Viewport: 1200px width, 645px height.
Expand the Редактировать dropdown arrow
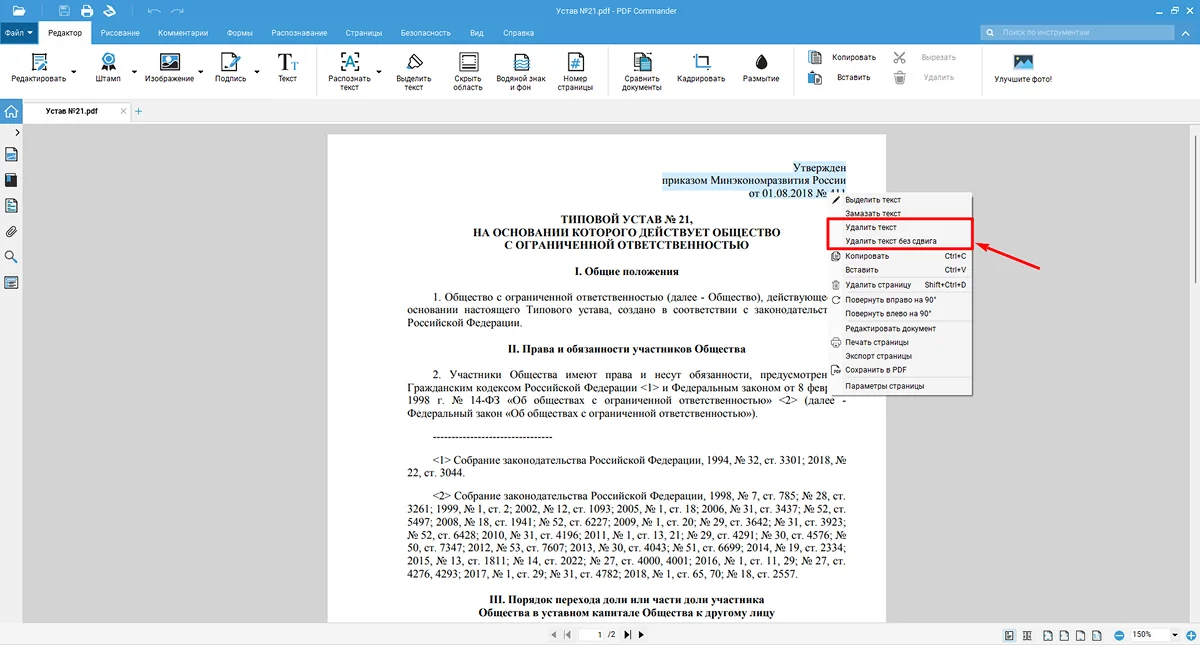coord(74,71)
